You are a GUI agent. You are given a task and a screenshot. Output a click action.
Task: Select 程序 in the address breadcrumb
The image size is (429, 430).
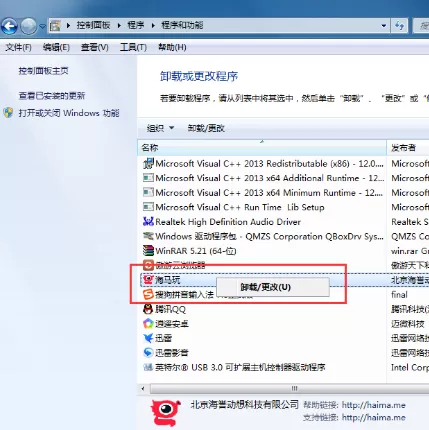(136, 25)
